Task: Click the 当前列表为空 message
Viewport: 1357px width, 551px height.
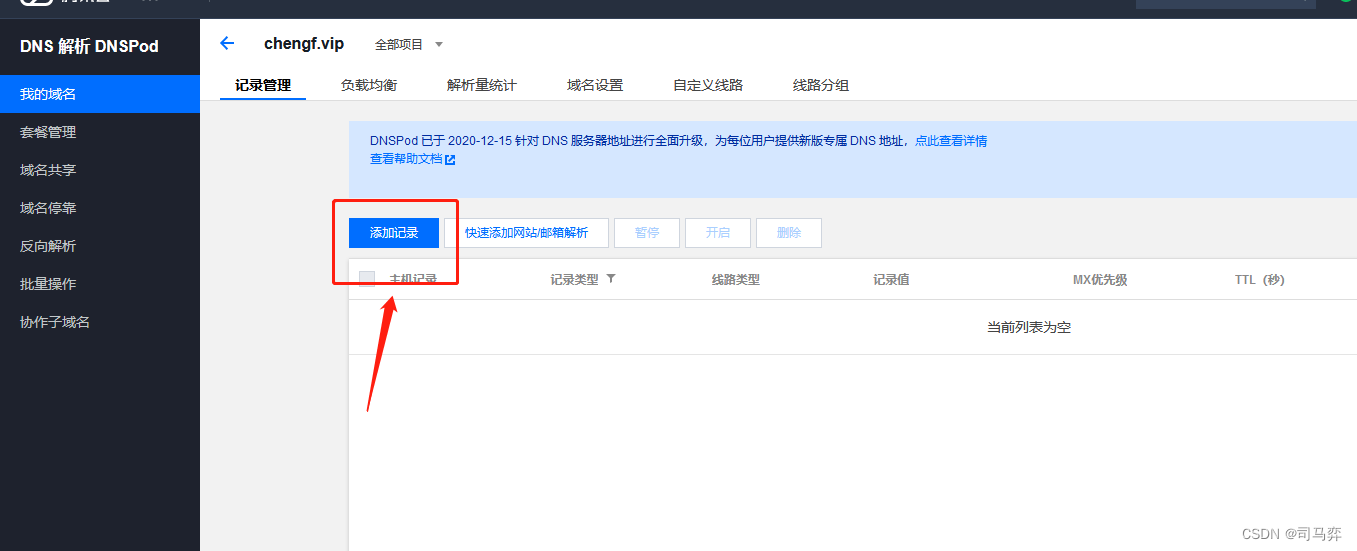Action: tap(1029, 327)
